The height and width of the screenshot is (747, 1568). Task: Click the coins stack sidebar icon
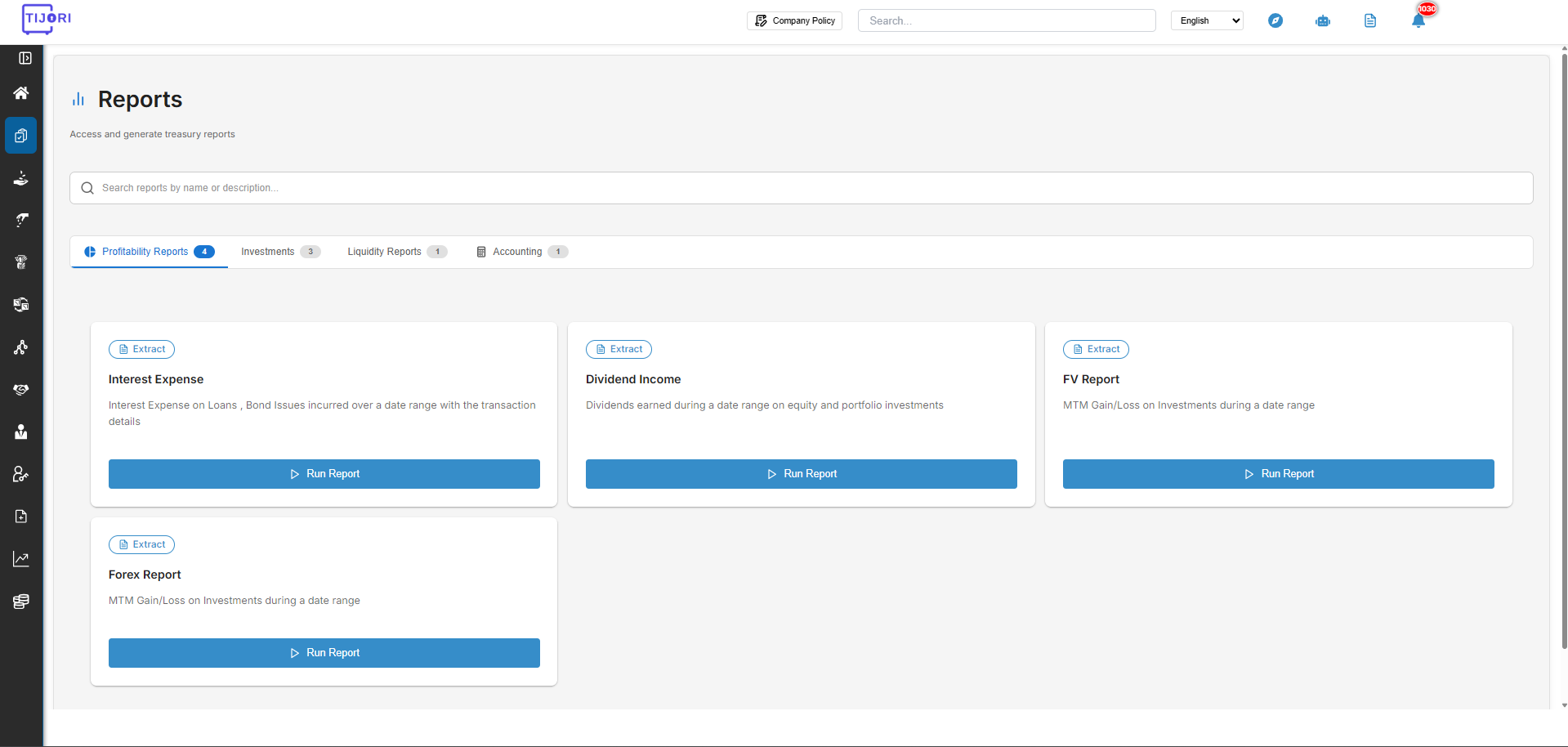pos(21,602)
